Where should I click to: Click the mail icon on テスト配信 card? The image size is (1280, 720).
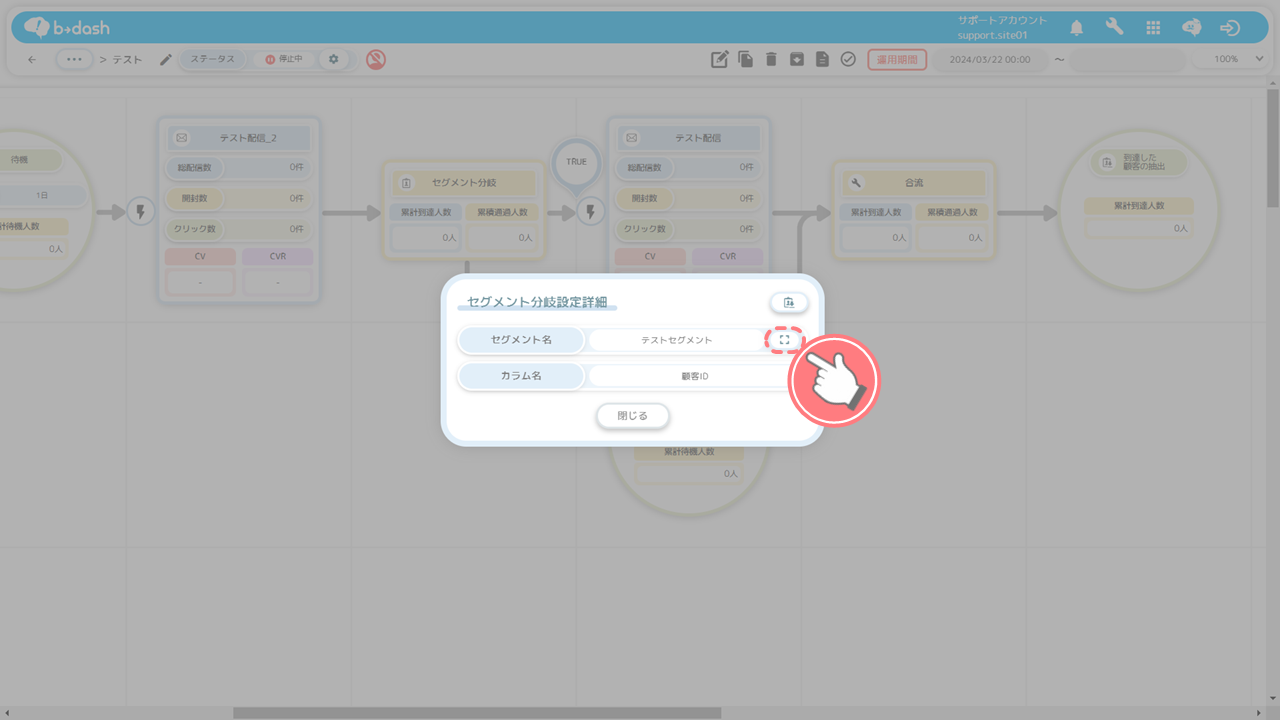click(x=632, y=138)
